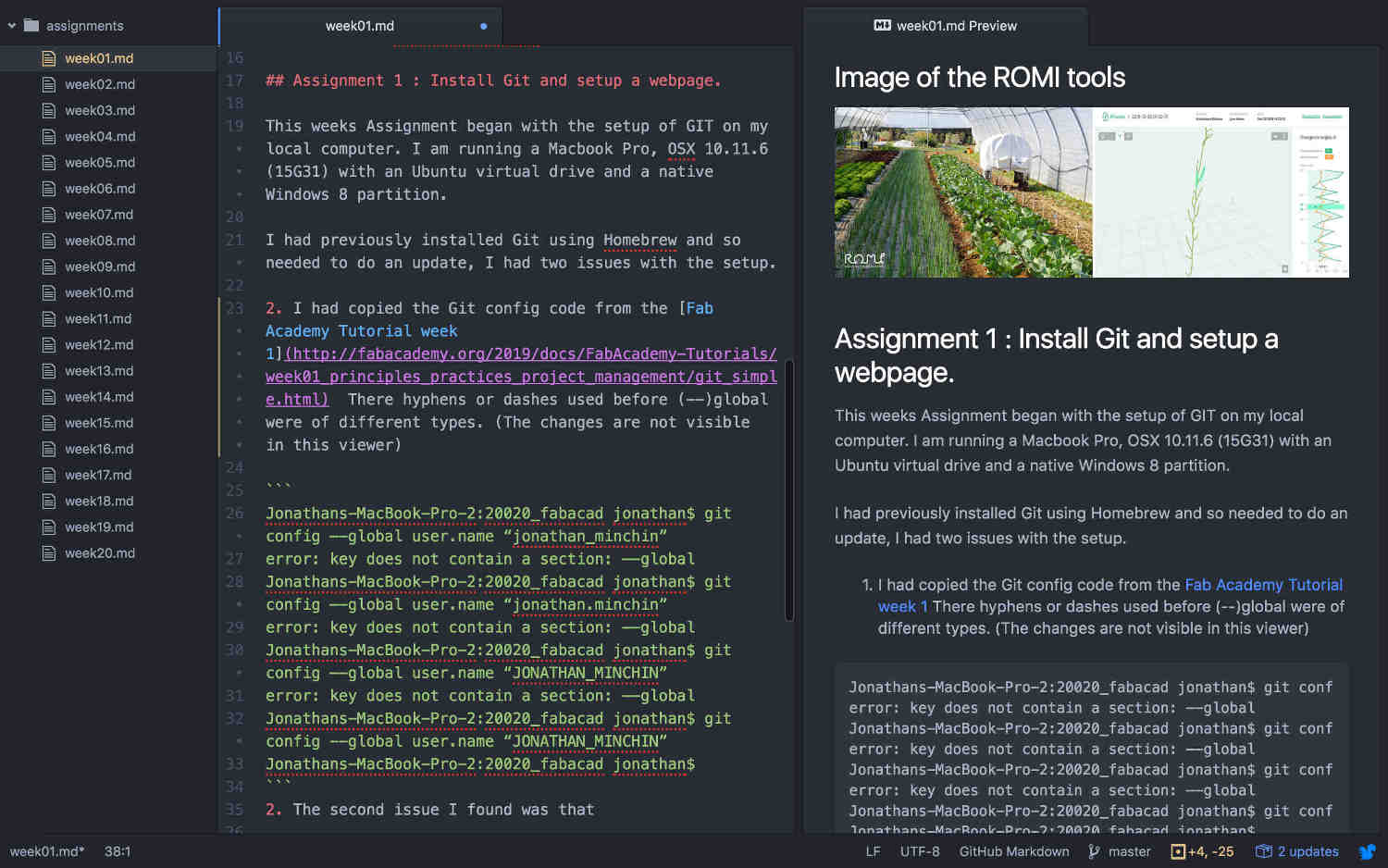Switch to the week01.md editor tab
Screen dimensions: 1388x868
(360, 26)
